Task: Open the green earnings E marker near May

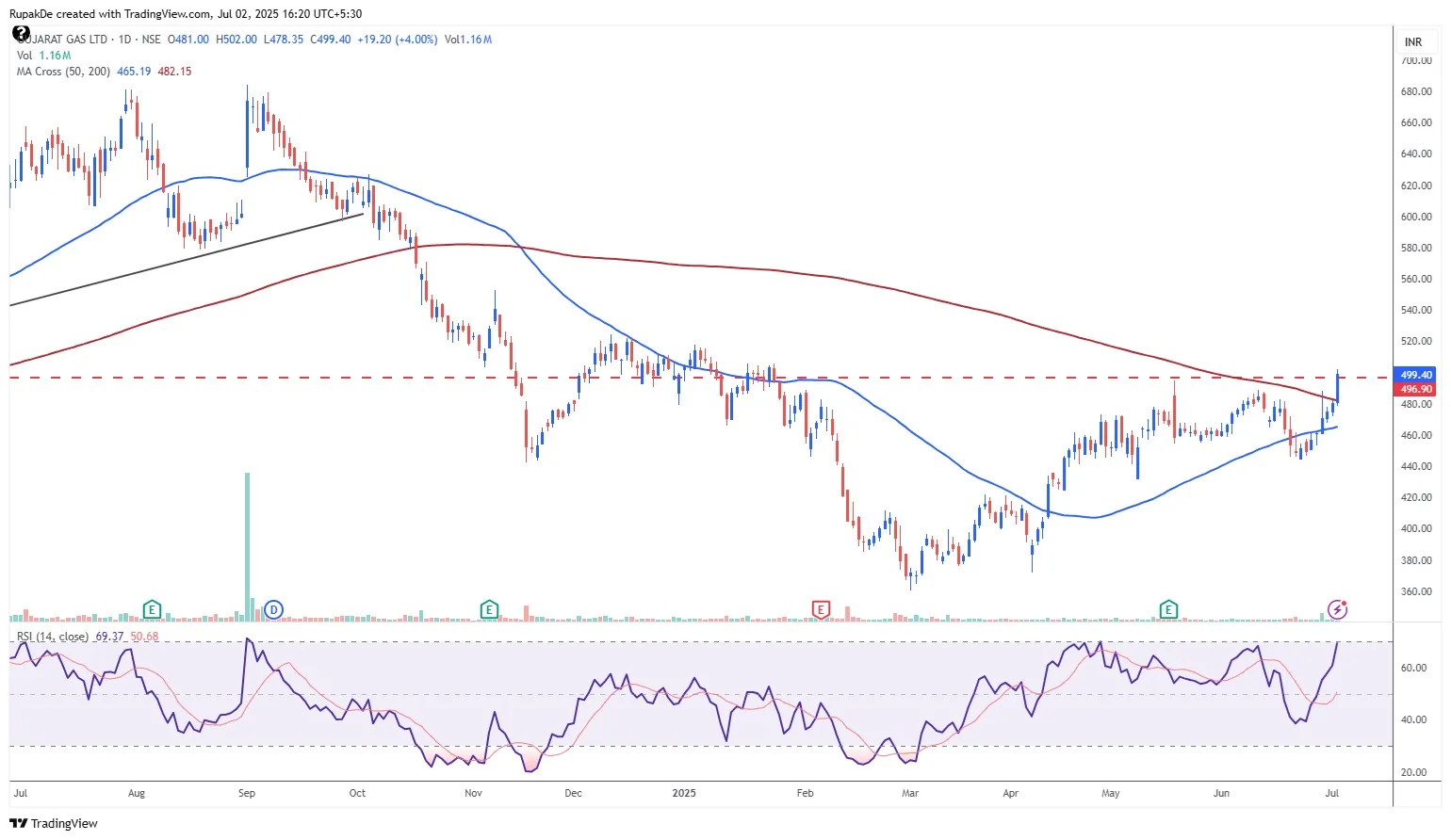Action: coord(1168,610)
